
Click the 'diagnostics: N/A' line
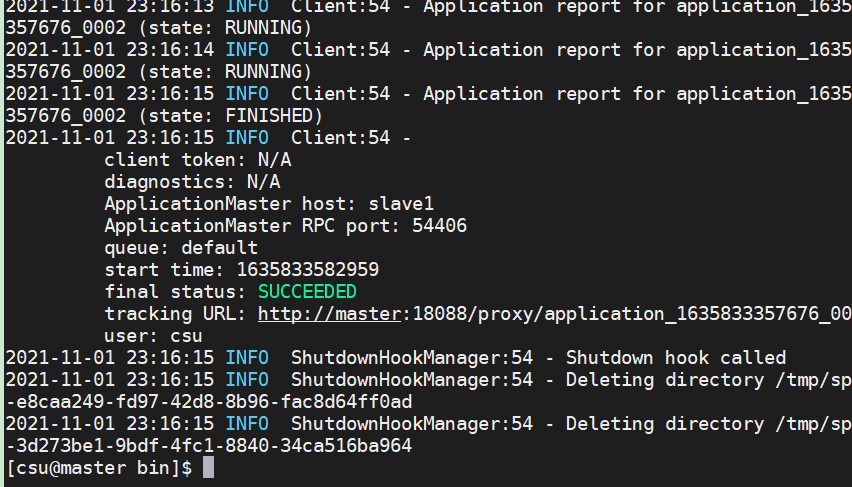coord(192,182)
